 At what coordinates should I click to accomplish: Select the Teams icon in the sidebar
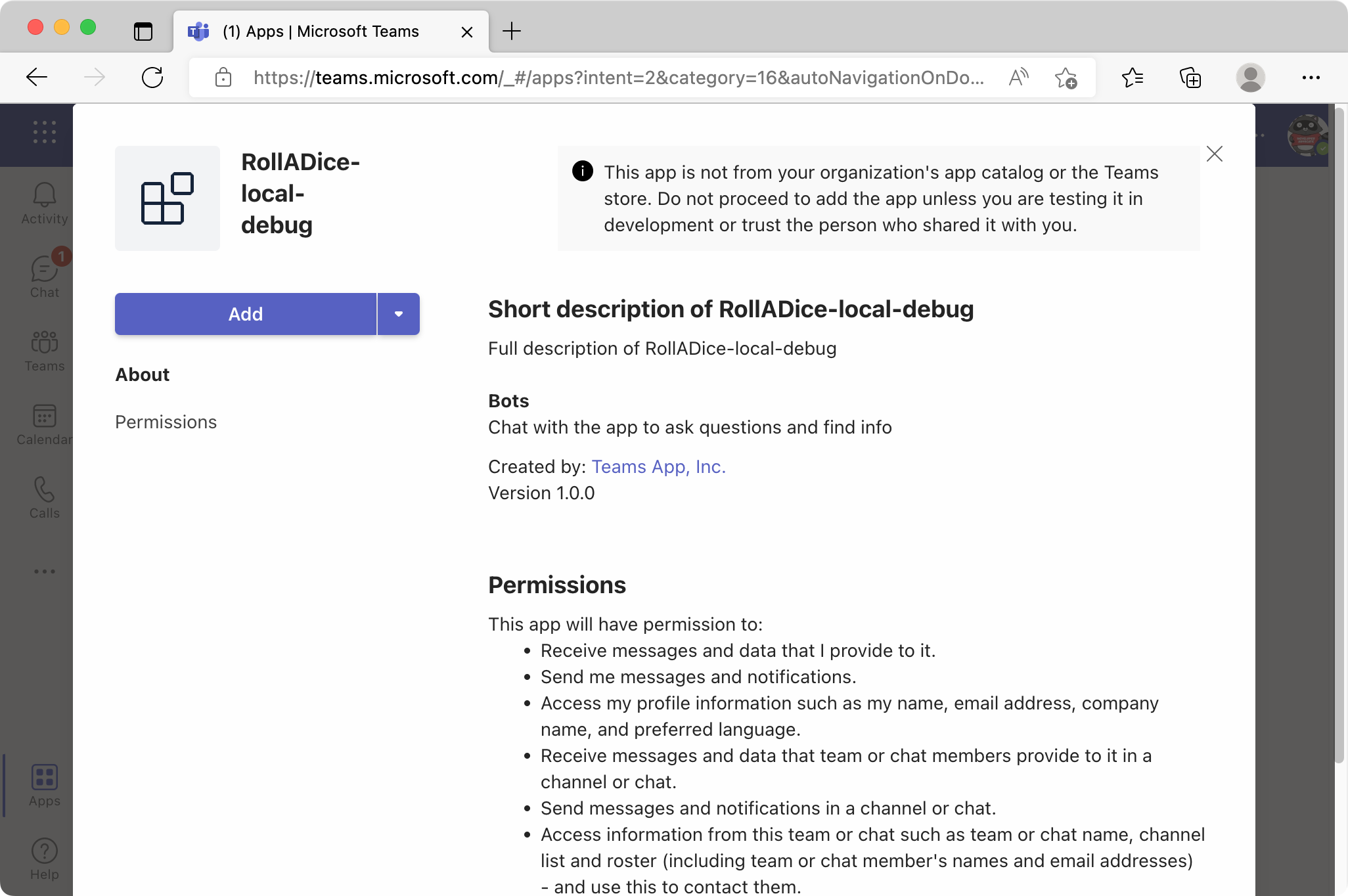click(x=43, y=350)
